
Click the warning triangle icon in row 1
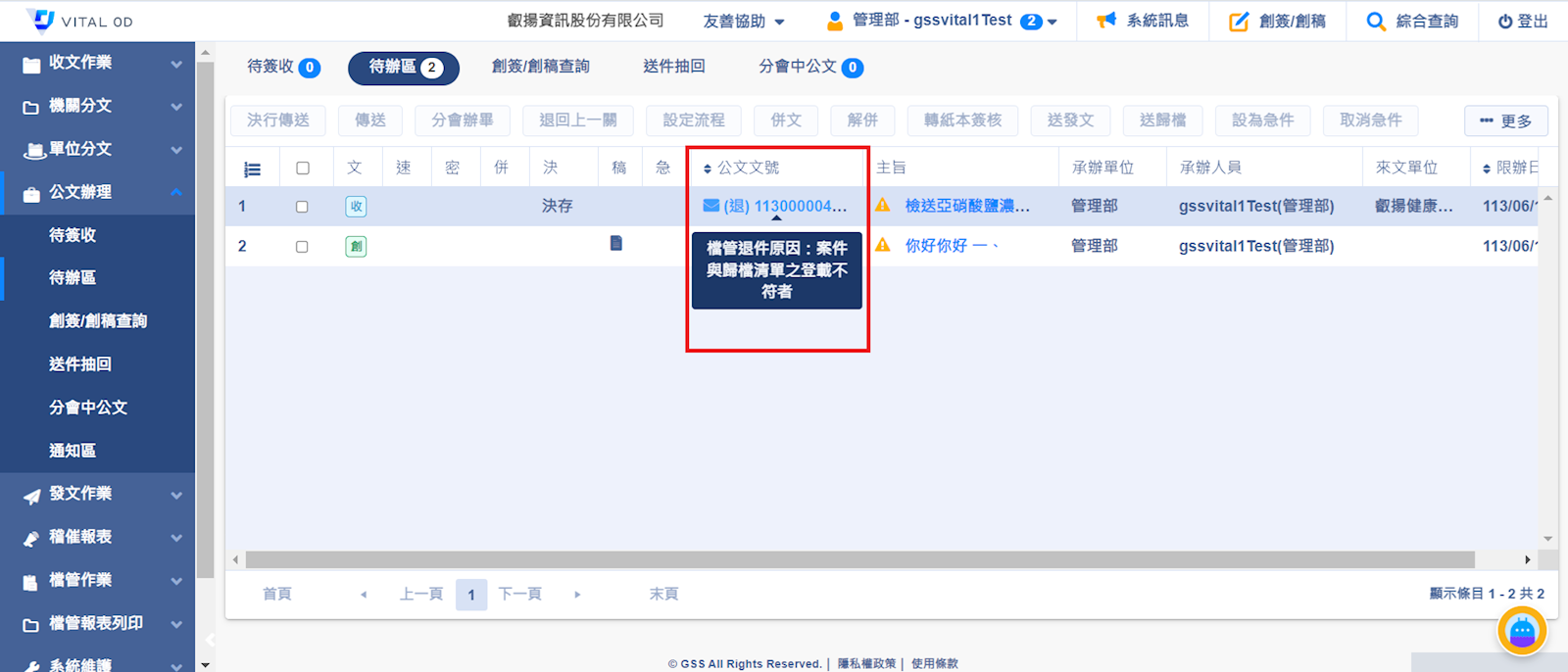click(x=883, y=206)
